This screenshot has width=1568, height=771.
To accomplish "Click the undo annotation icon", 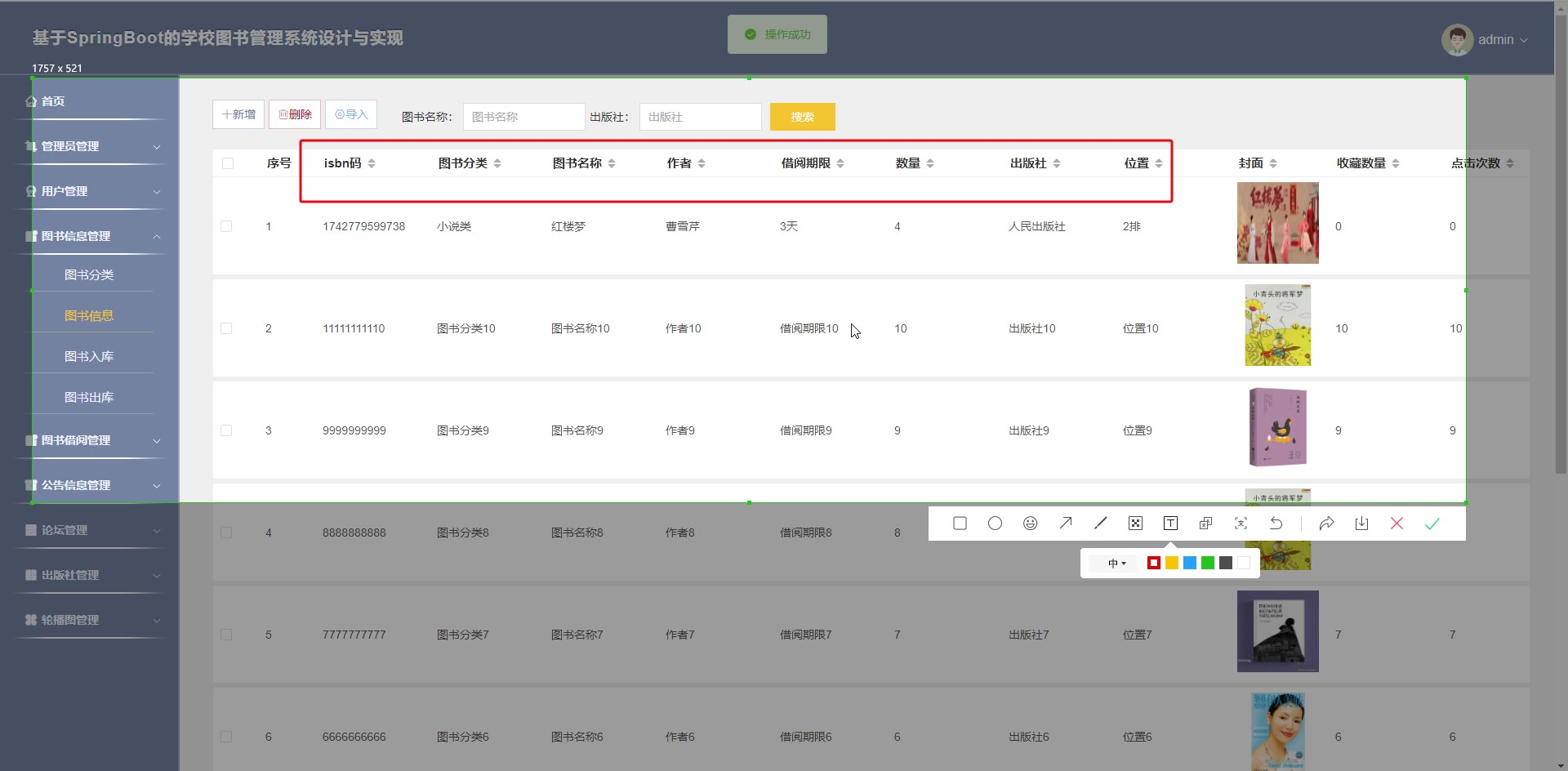I will [x=1276, y=524].
